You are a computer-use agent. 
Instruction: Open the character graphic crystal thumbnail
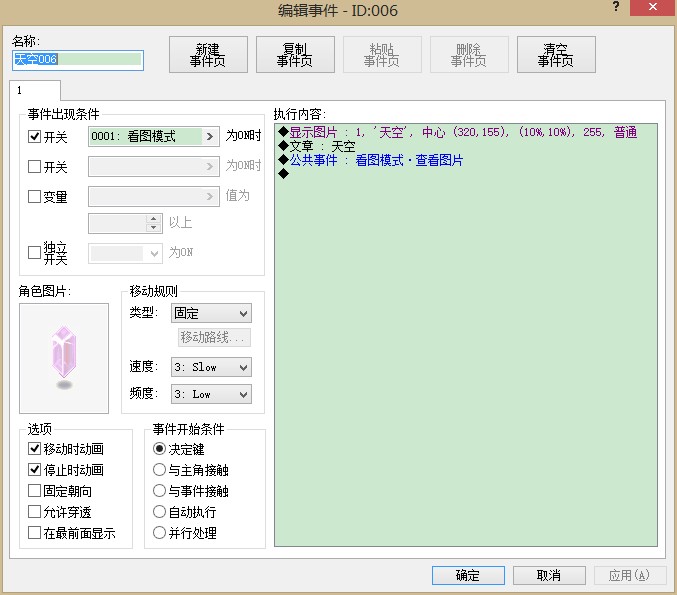[64, 358]
